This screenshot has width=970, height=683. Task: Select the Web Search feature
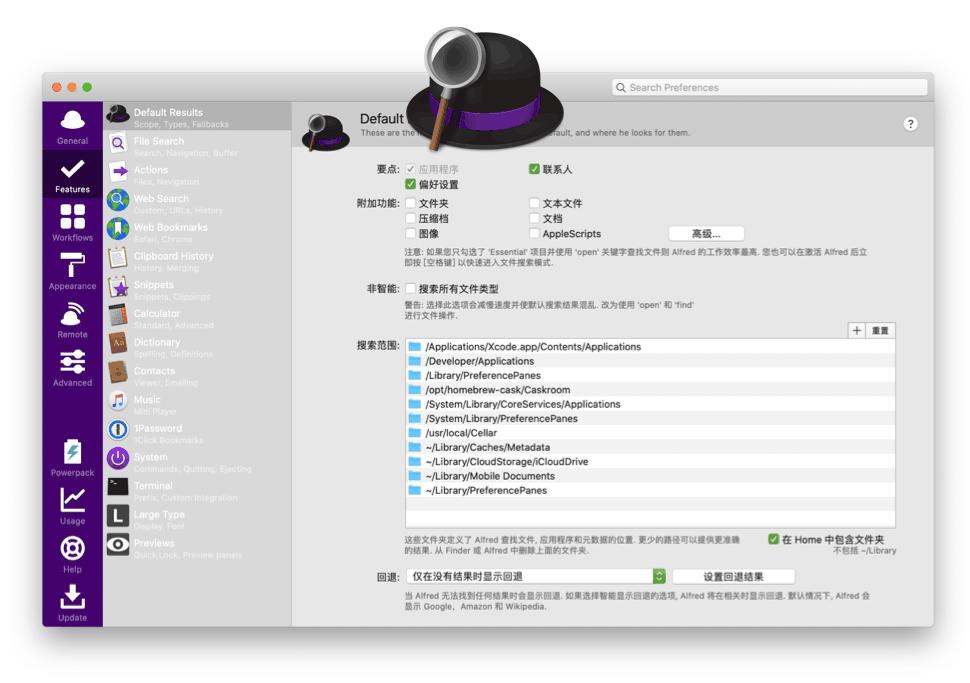point(197,202)
